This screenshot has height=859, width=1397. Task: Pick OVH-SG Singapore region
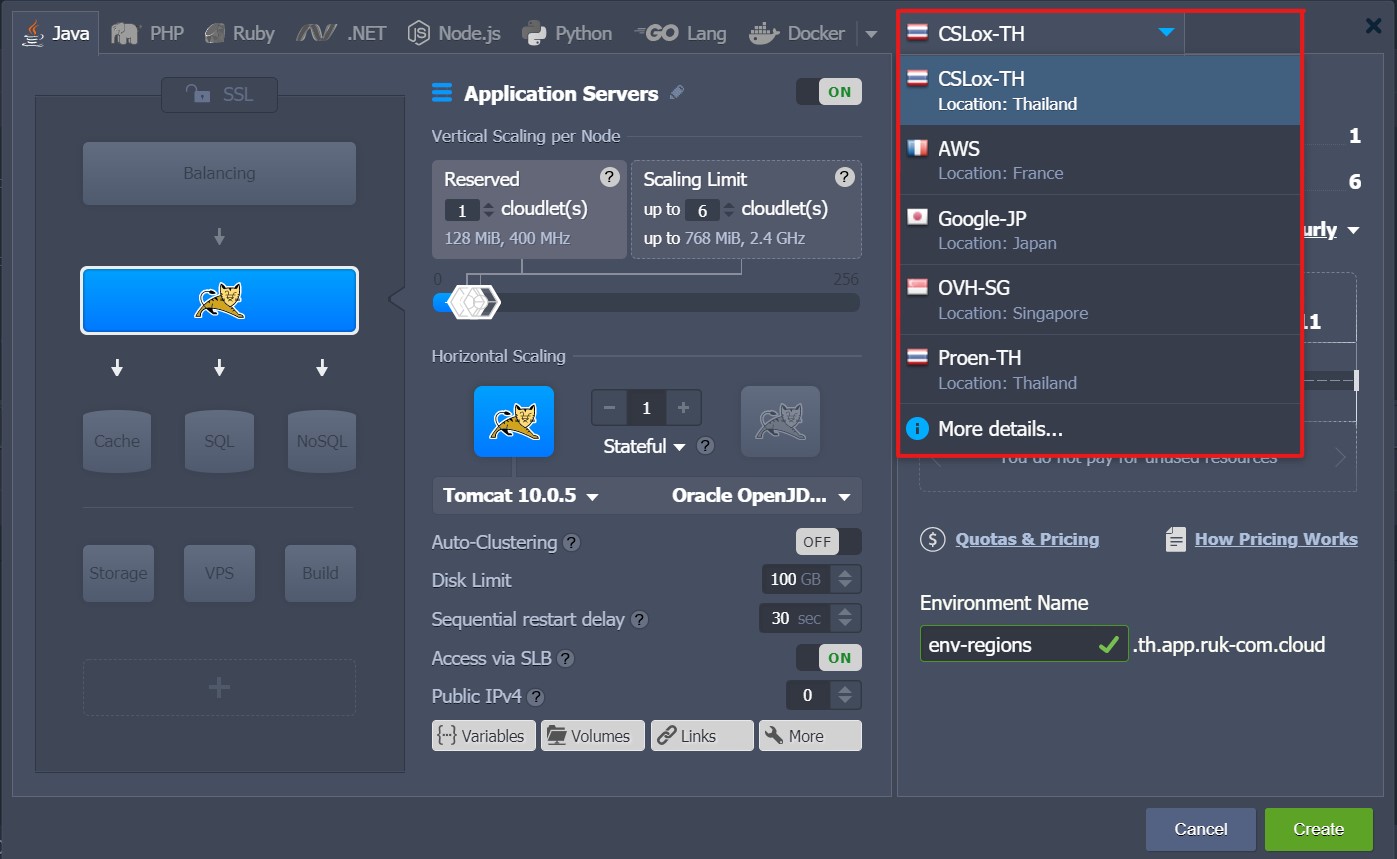(1100, 299)
